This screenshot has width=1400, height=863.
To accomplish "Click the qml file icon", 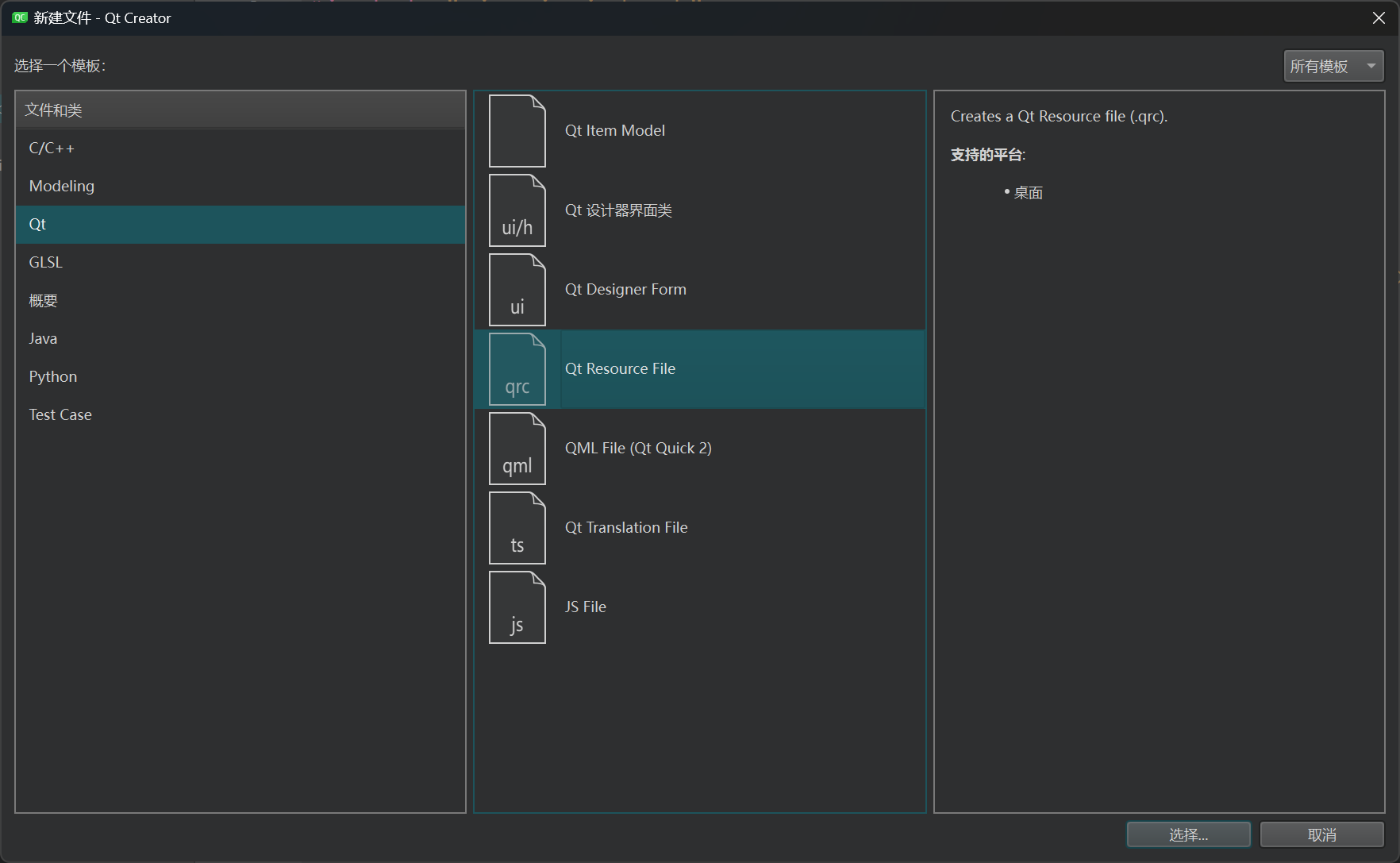I will click(517, 449).
